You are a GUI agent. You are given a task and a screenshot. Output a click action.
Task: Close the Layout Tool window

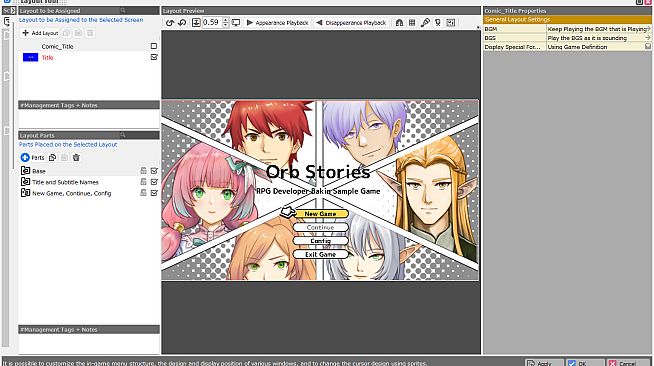point(648,2)
